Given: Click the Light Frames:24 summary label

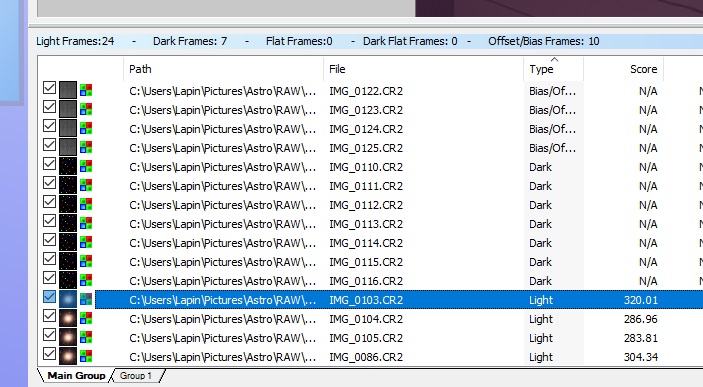Looking at the screenshot, I should (x=75, y=41).
